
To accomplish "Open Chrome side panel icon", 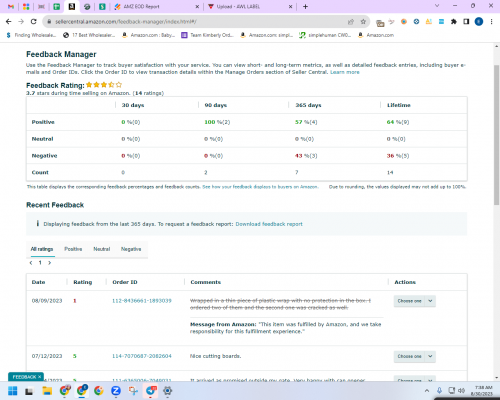I will click(466, 22).
